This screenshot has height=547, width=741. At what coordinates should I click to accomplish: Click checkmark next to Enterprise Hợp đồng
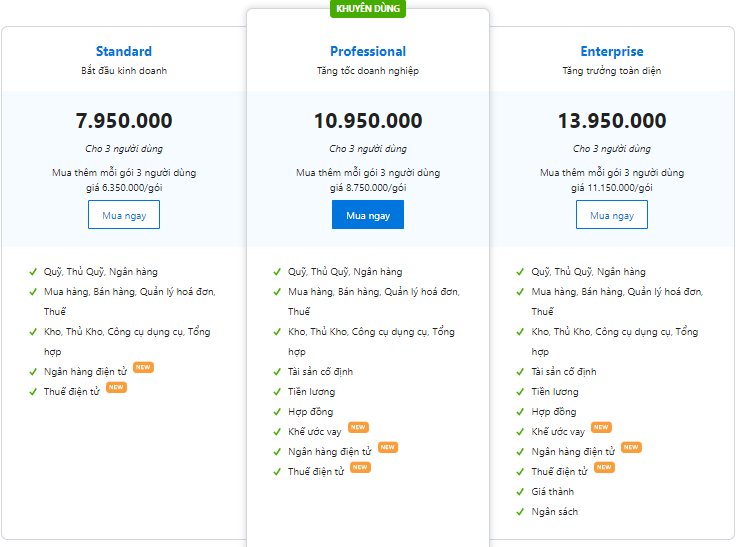pos(520,412)
